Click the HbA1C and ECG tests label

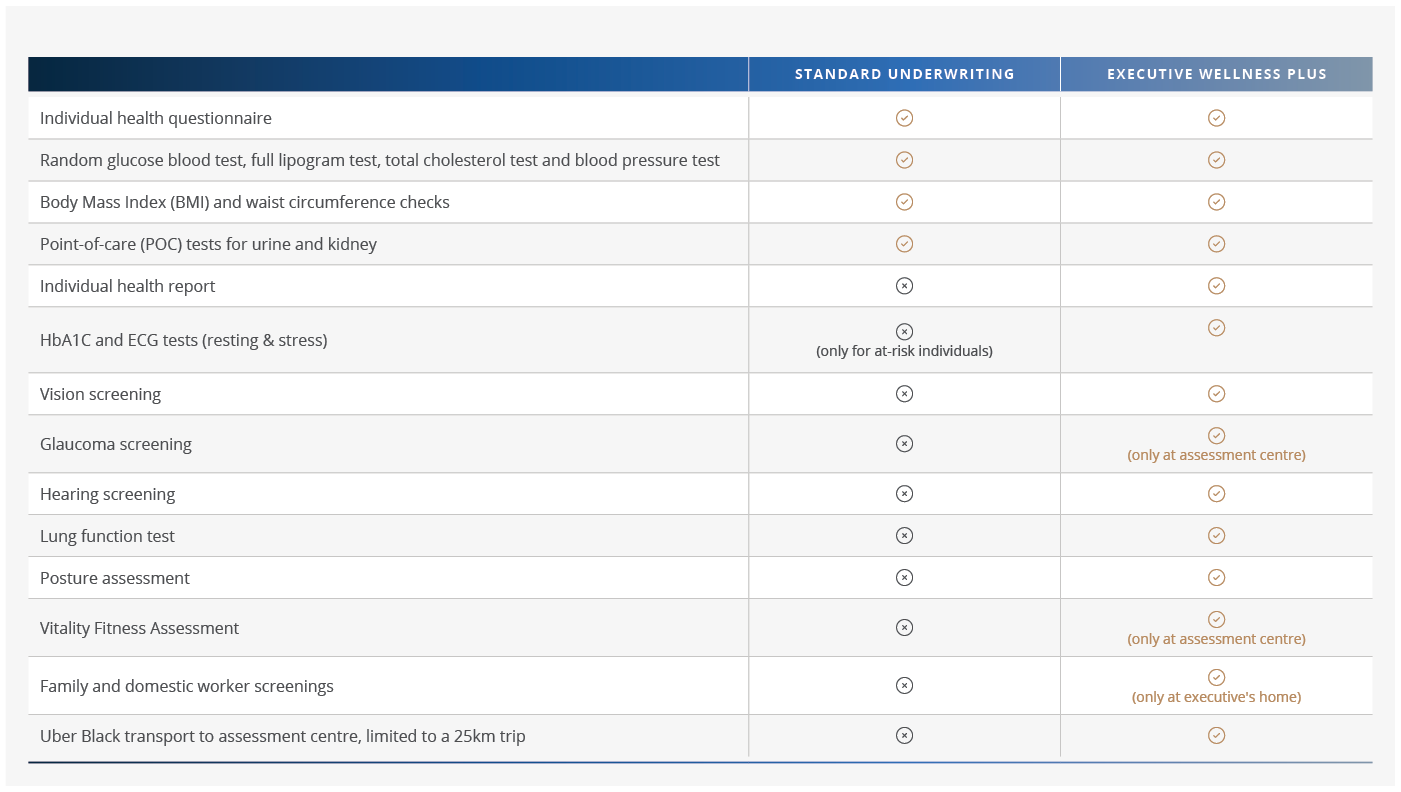tap(183, 340)
